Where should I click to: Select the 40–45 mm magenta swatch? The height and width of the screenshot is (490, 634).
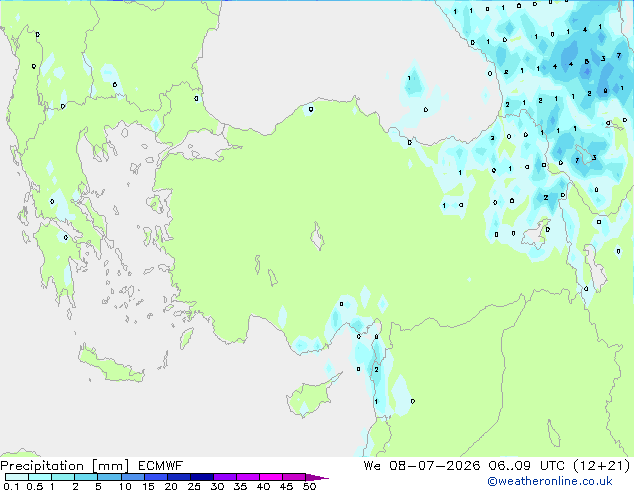pos(271,477)
